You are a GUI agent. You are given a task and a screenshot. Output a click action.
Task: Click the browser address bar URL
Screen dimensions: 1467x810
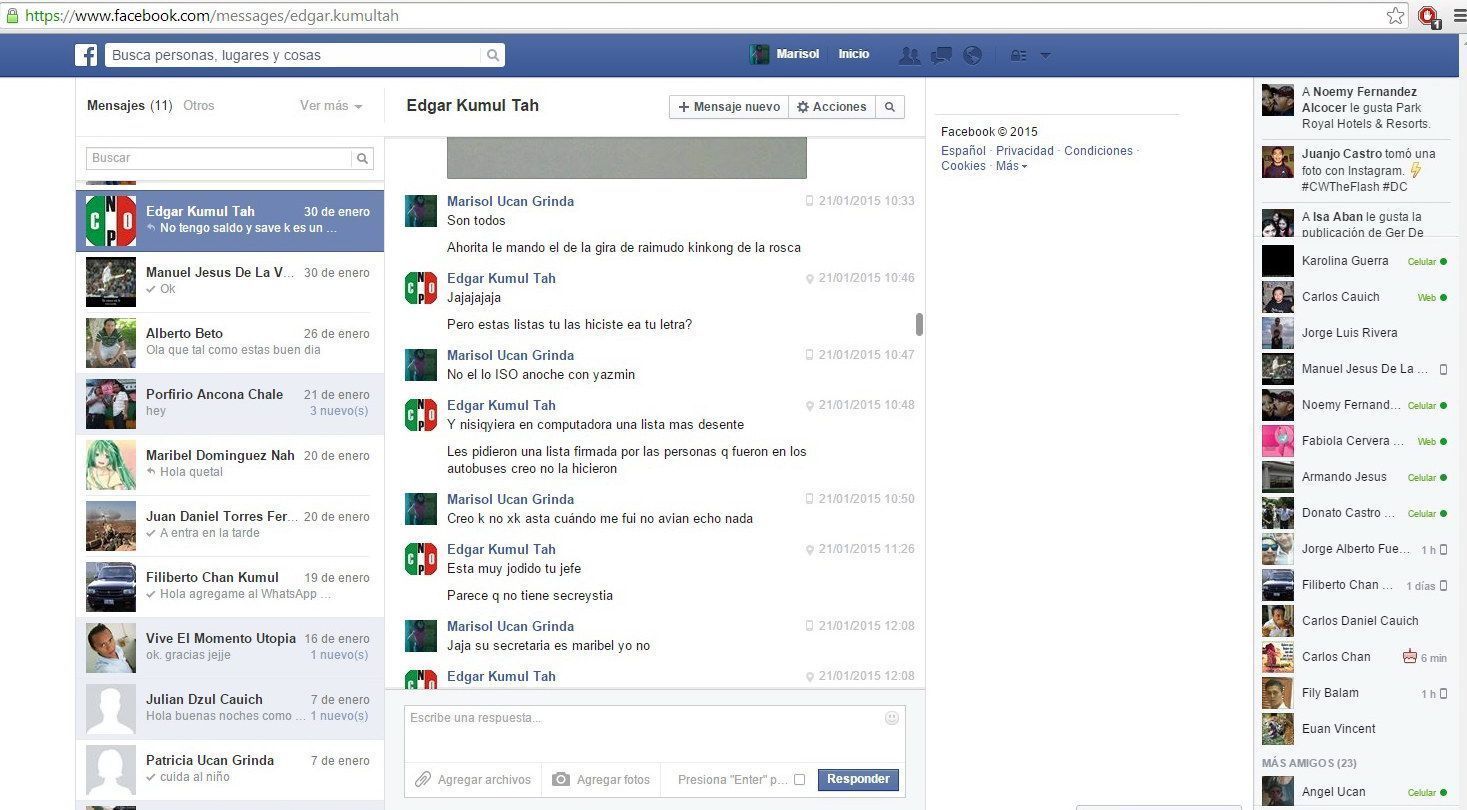tap(213, 16)
